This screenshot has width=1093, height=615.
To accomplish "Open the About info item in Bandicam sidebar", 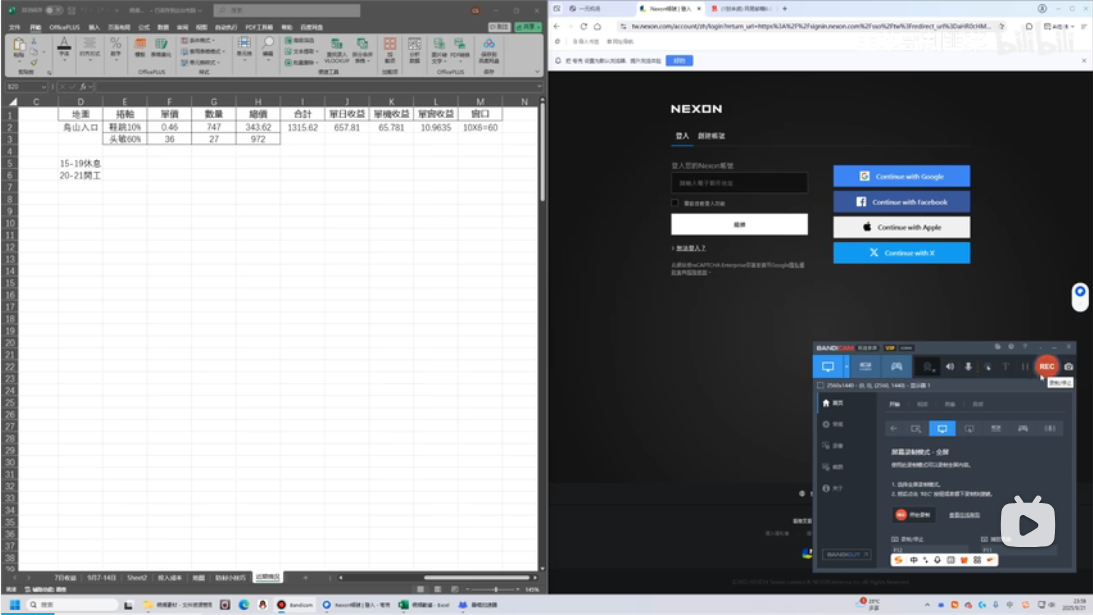I will point(833,488).
